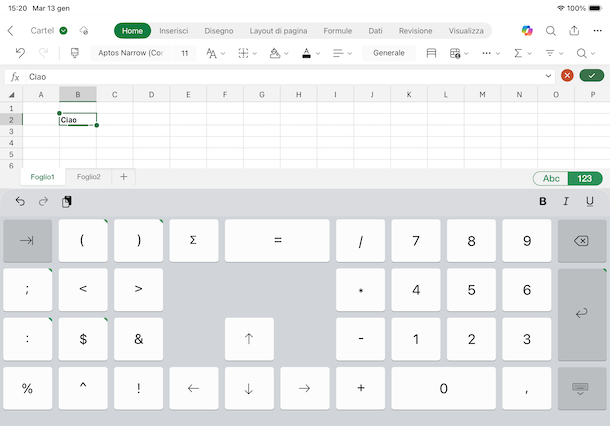Image resolution: width=610 pixels, height=426 pixels.
Task: Hide the on-screen keyboard
Action: (582, 388)
